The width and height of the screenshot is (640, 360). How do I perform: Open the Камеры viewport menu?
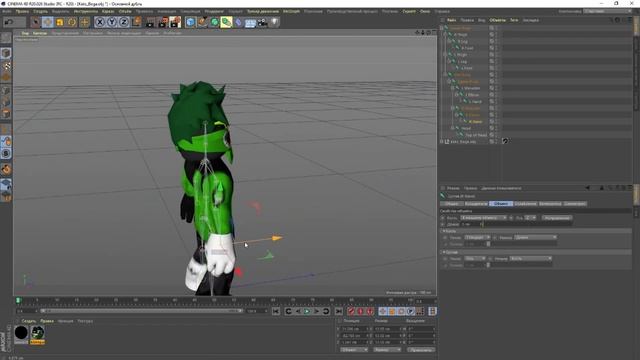click(40, 33)
